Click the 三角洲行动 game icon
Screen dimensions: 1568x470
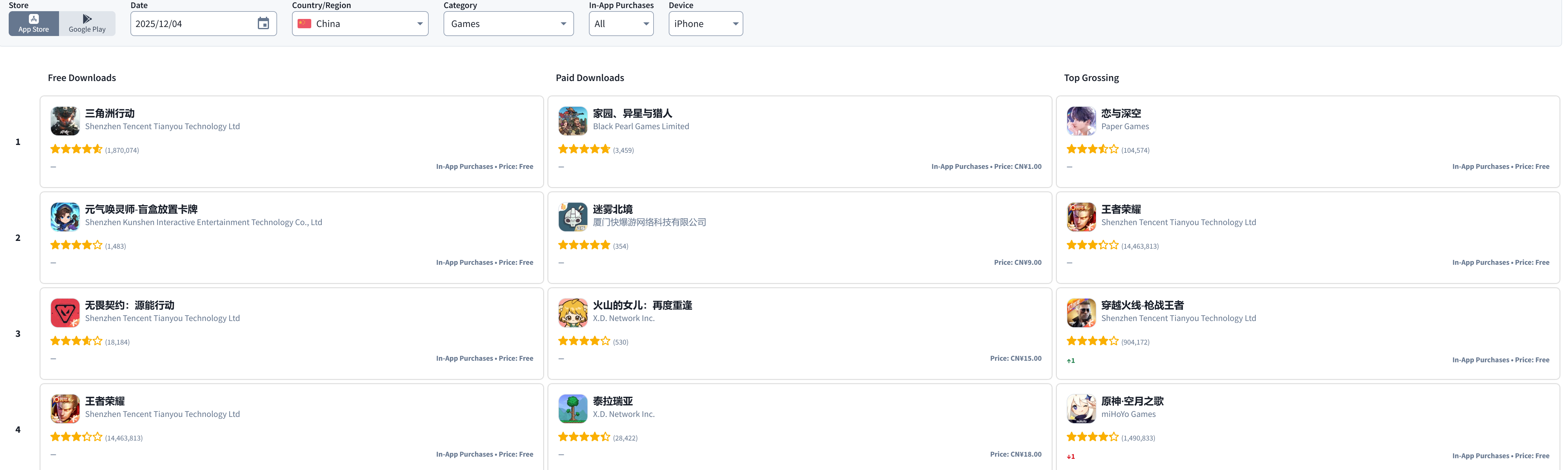pos(65,120)
